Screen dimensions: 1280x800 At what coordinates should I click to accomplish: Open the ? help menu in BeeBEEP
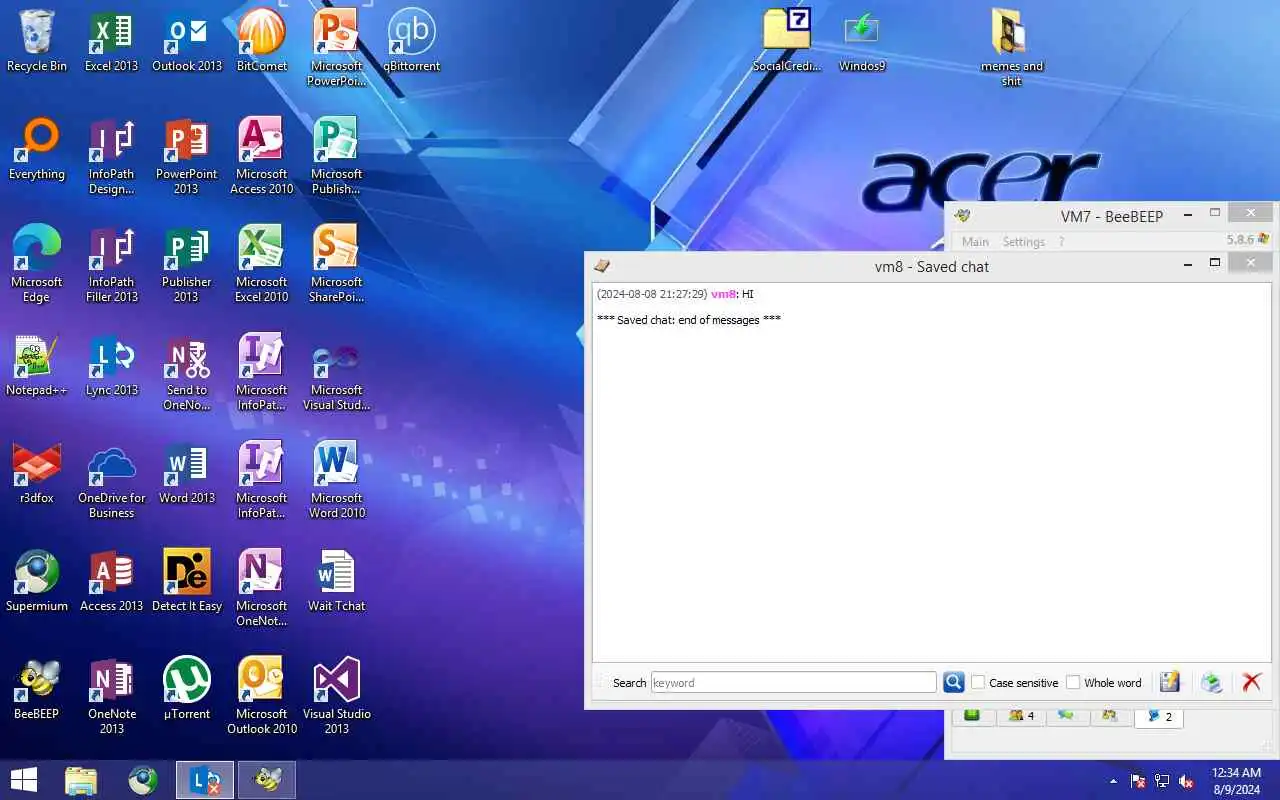[x=1061, y=241]
